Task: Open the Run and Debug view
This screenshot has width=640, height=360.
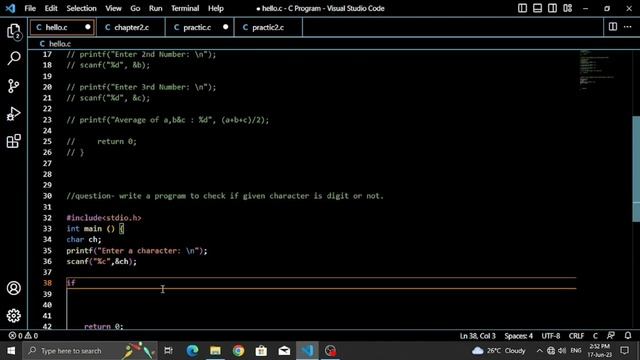Action: click(13, 114)
